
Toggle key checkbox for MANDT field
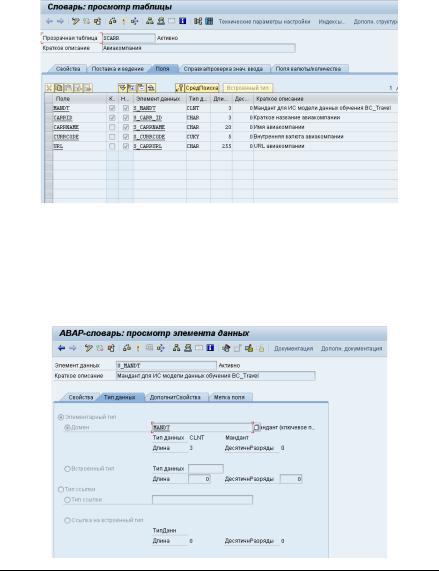tap(112, 108)
